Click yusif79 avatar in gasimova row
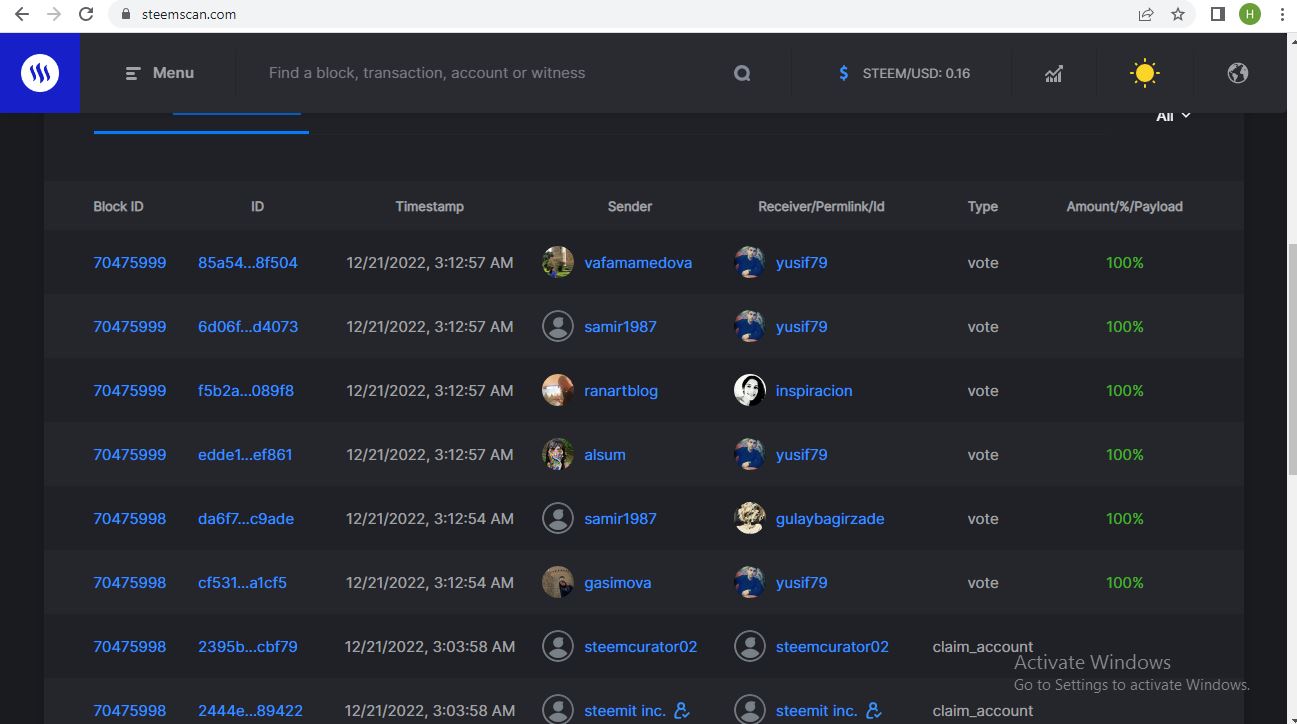Image resolution: width=1297 pixels, height=724 pixels. 750,582
